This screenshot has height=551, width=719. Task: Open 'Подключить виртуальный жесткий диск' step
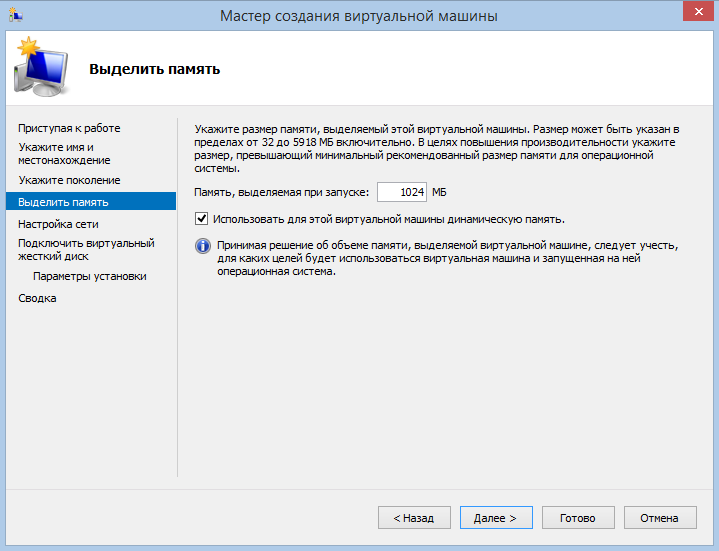[x=86, y=249]
